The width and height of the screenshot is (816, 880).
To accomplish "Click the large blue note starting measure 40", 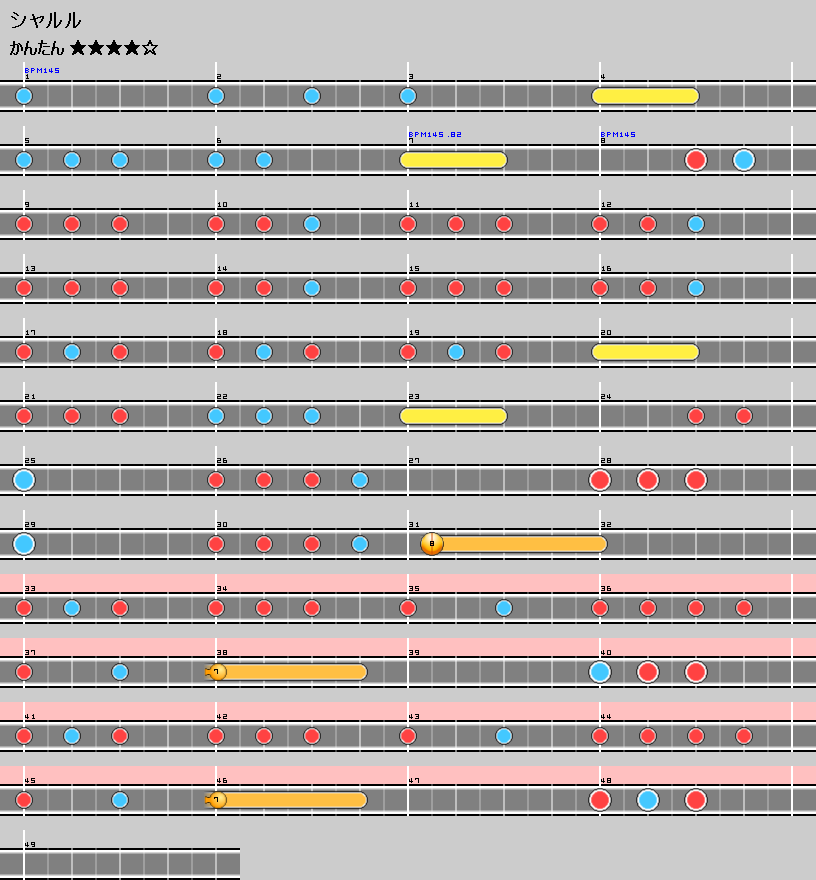I will [x=600, y=672].
